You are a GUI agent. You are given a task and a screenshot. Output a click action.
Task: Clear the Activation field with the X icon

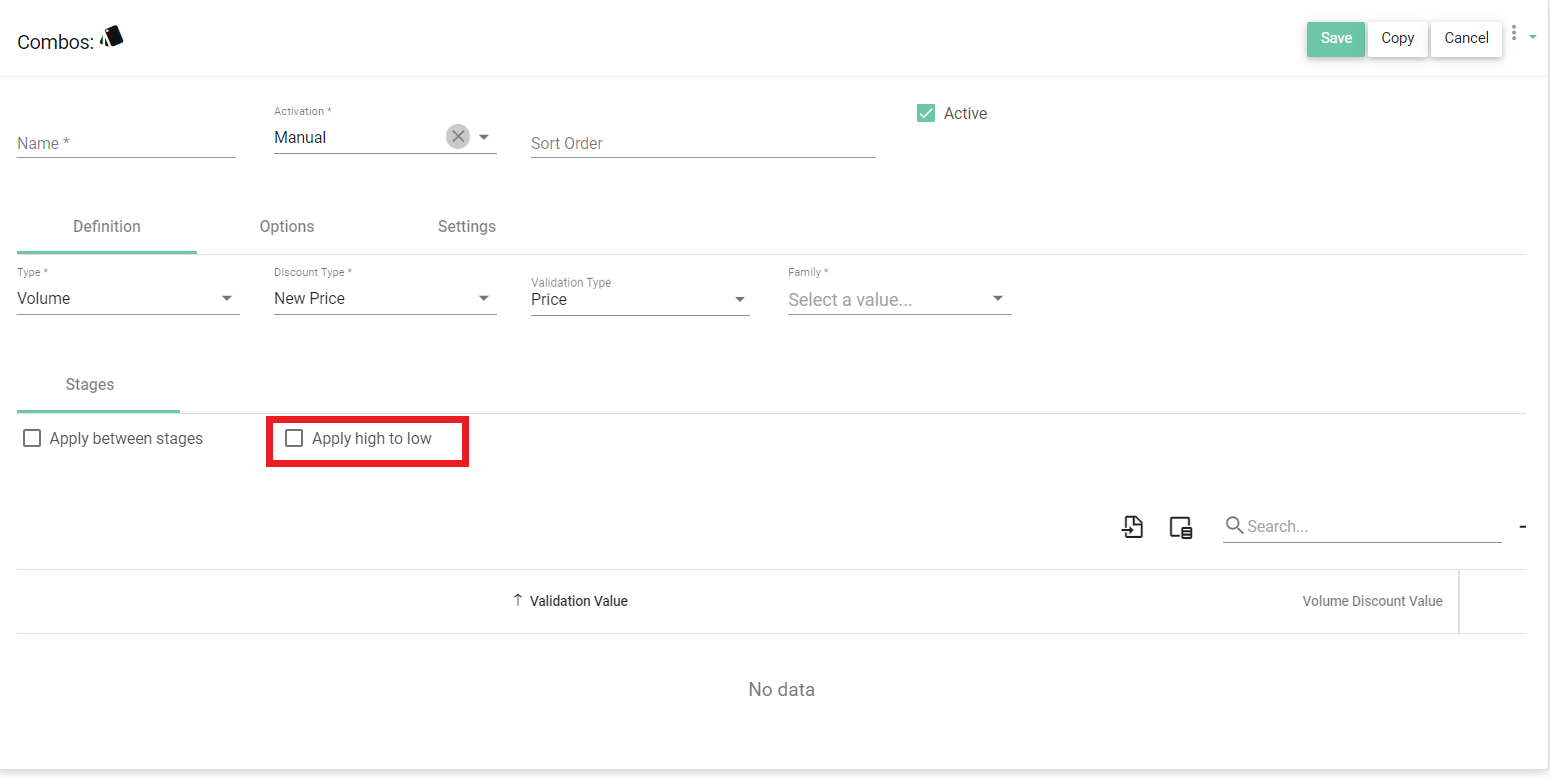click(x=458, y=137)
